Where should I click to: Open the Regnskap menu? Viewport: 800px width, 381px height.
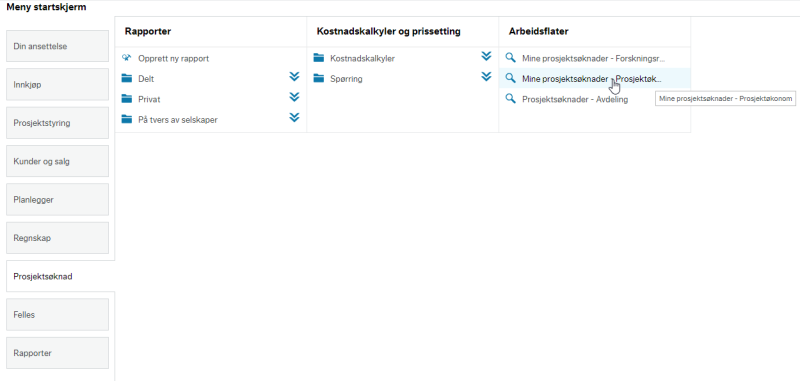pyautogui.click(x=58, y=238)
